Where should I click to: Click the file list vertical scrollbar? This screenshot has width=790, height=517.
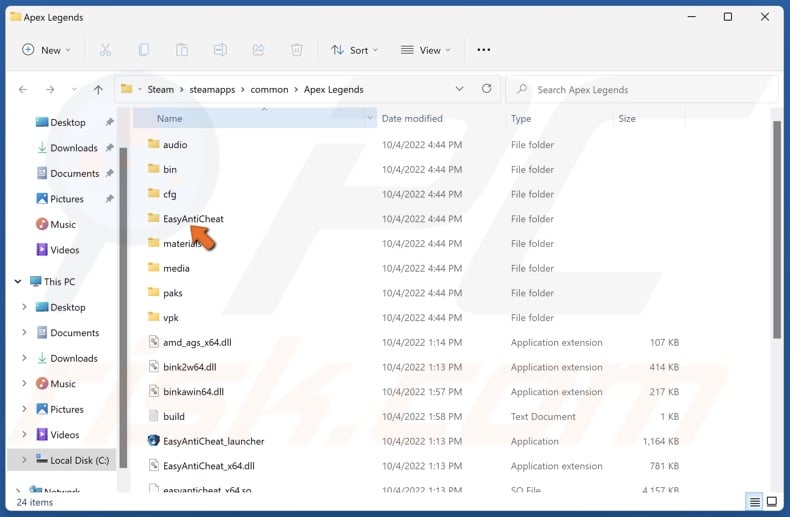(x=777, y=229)
